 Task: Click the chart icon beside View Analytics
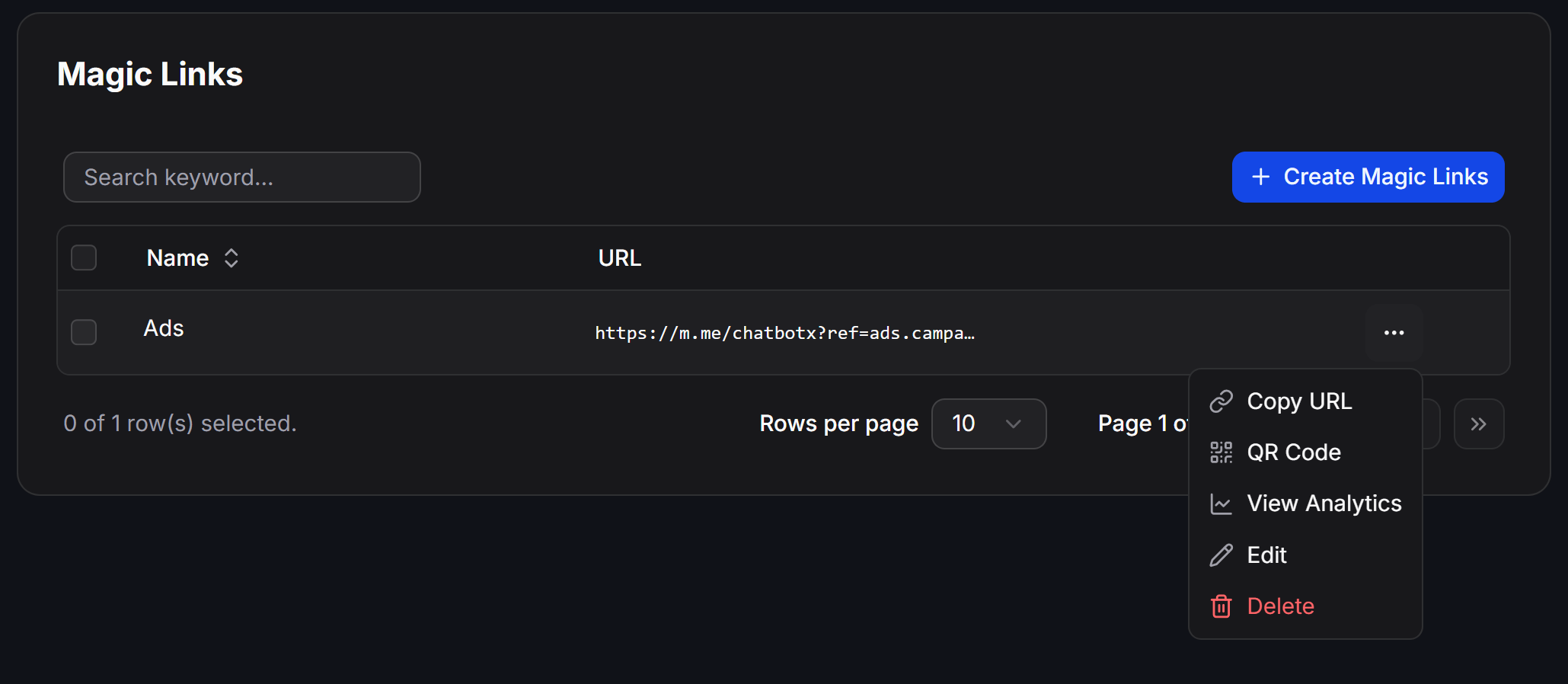[1222, 503]
